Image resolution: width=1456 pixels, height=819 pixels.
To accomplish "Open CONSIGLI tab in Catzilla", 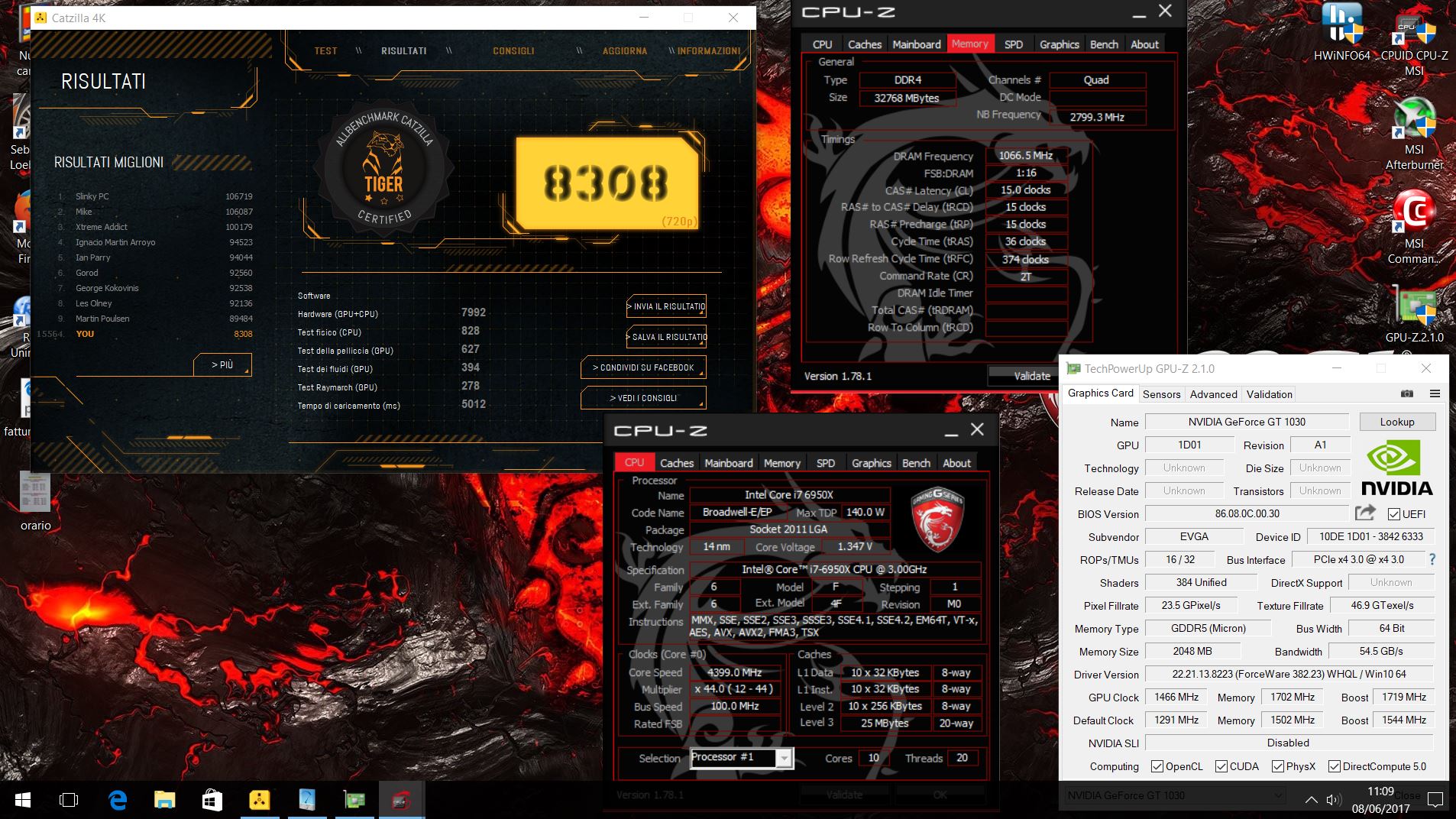I will click(x=513, y=50).
